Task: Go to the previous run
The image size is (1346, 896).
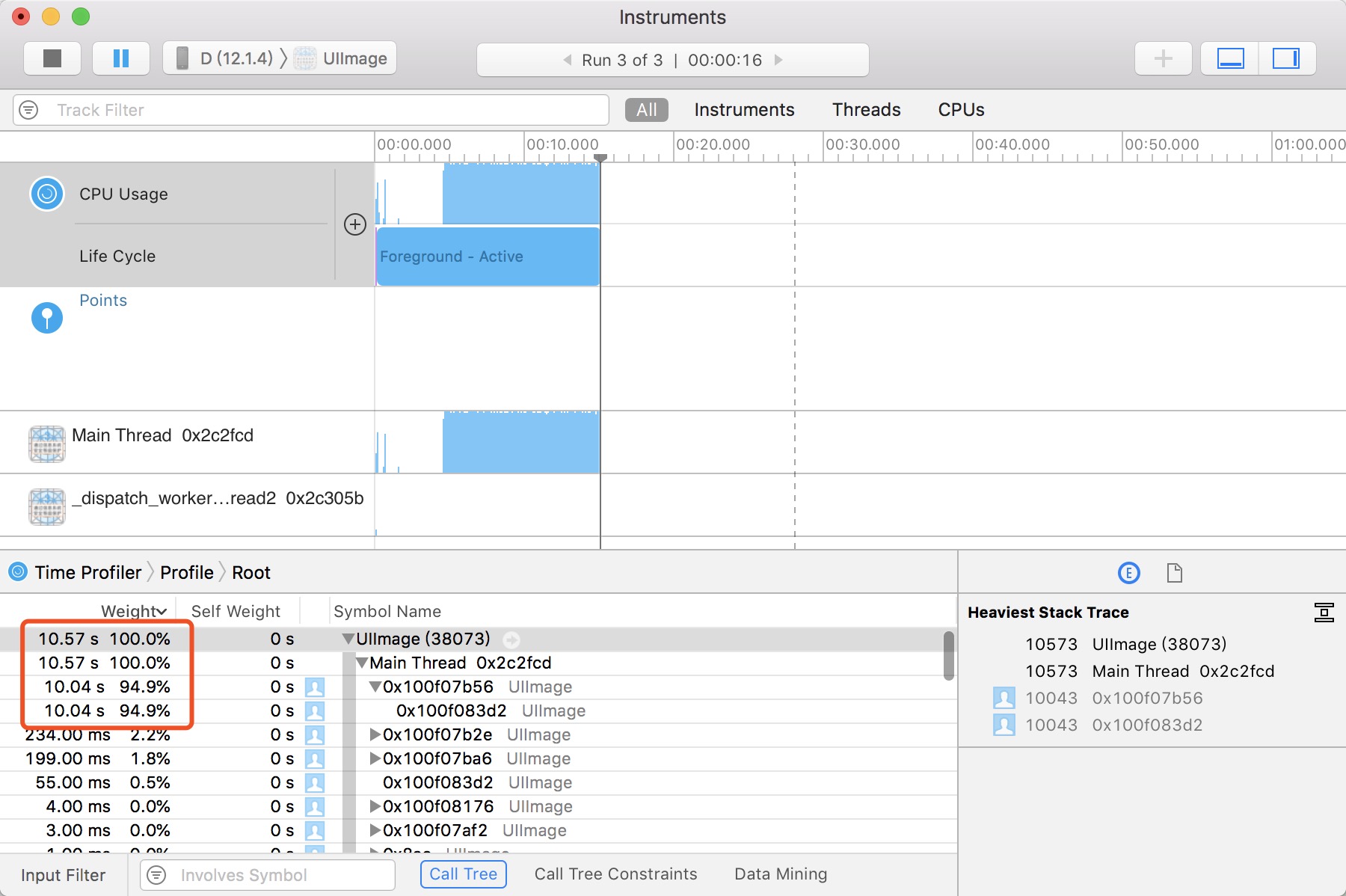Action: (567, 60)
